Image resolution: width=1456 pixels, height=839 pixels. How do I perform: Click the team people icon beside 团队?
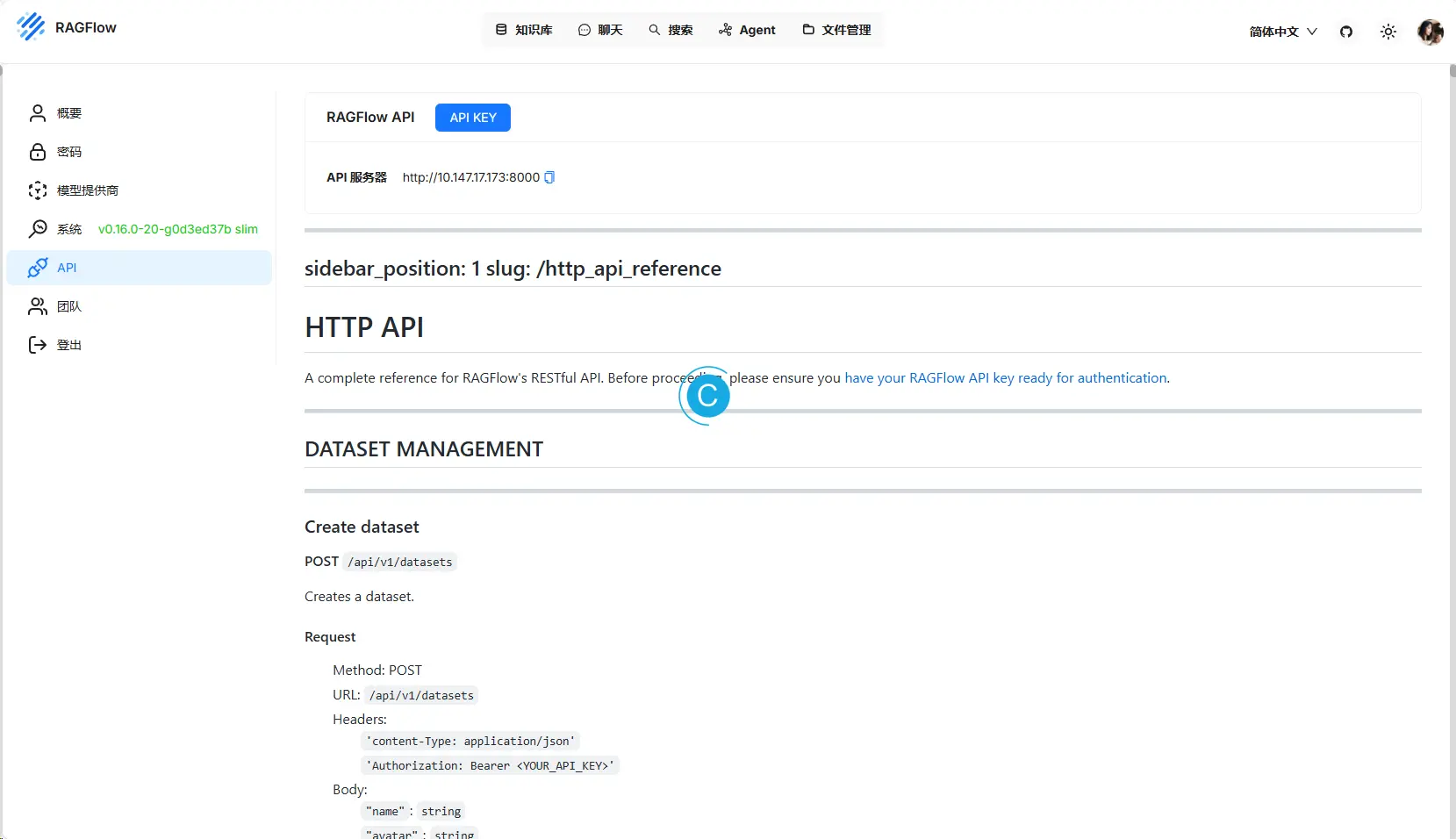pos(38,306)
